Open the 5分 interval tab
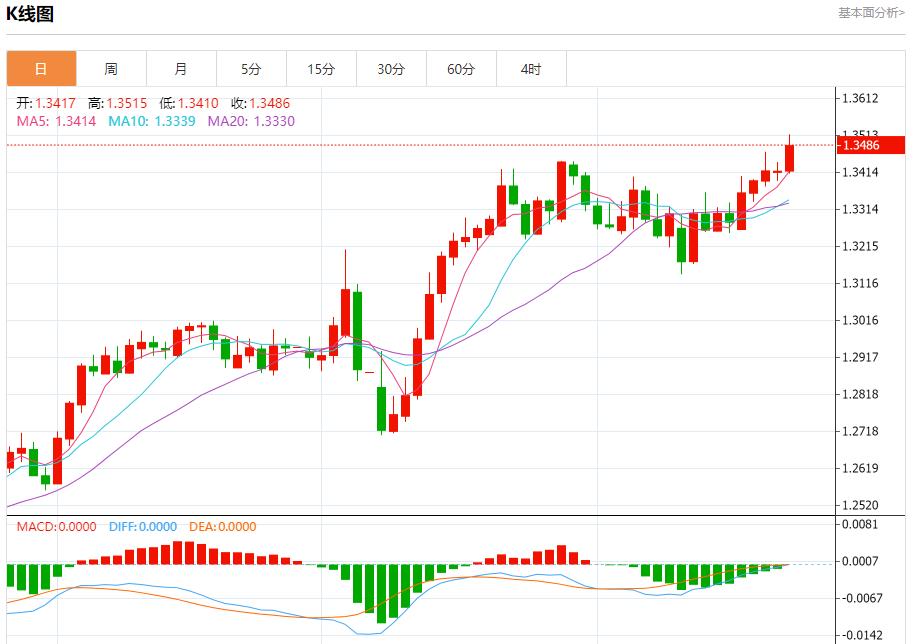Image resolution: width=913 pixels, height=644 pixels. click(x=251, y=69)
